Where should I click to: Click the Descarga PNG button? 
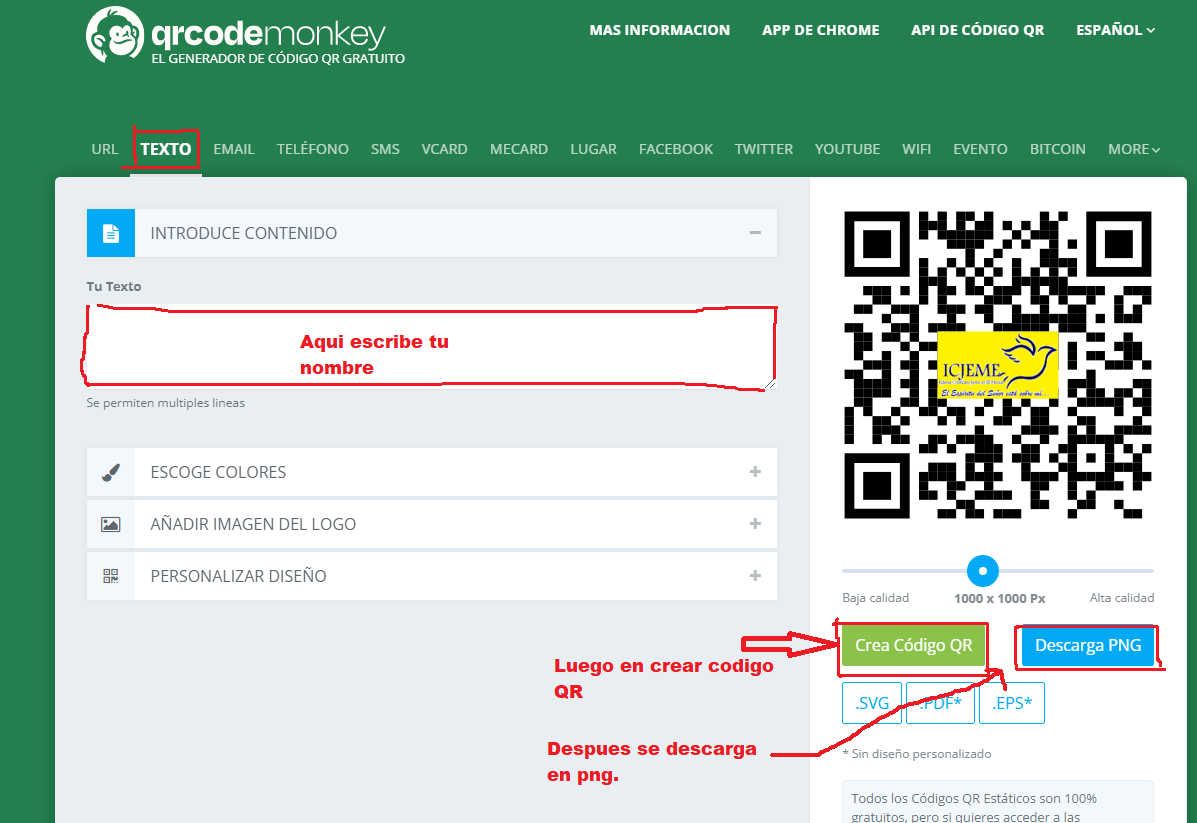point(1088,645)
